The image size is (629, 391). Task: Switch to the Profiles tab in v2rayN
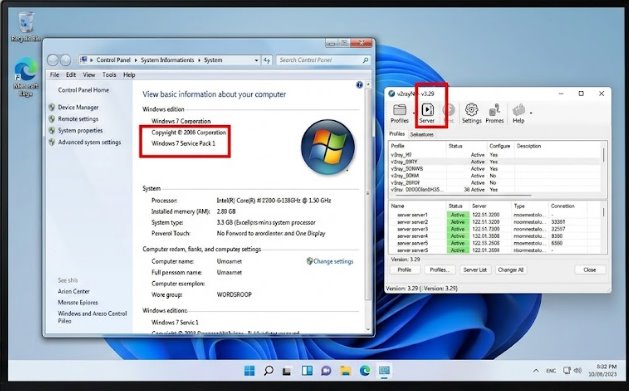[x=397, y=134]
